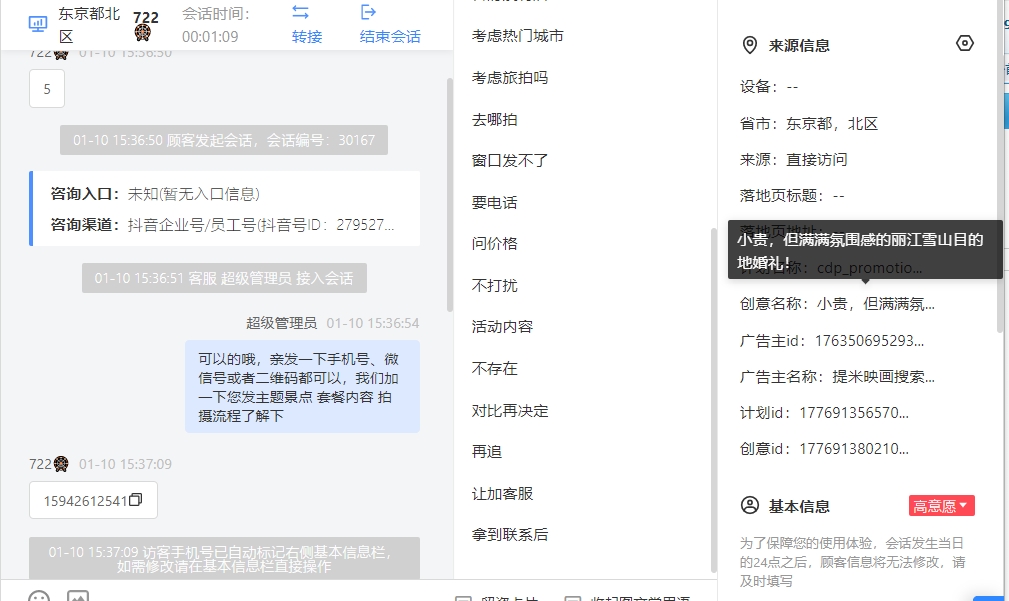Click the quick replies list scrollbar
Screen dimensions: 1009x601
pos(713,400)
